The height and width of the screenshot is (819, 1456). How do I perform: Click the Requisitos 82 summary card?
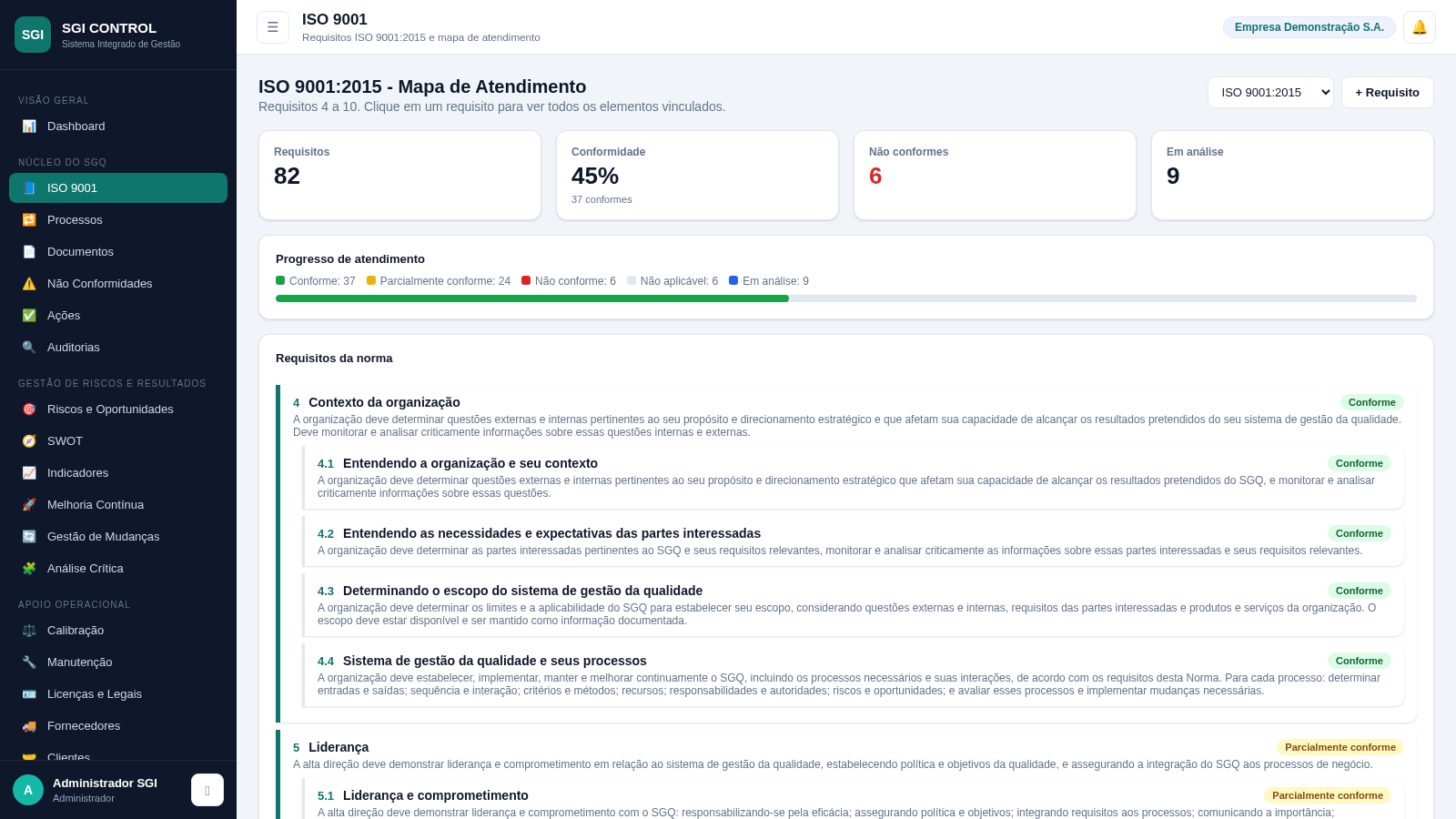point(399,176)
